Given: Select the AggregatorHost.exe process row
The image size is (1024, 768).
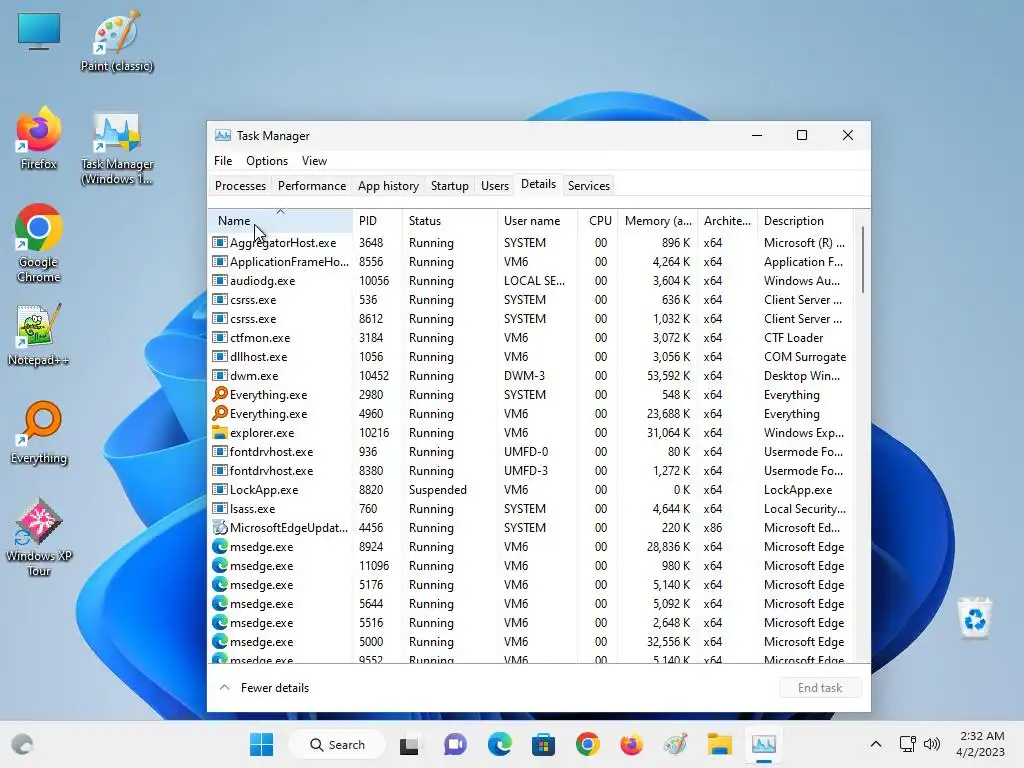Looking at the screenshot, I should point(530,242).
